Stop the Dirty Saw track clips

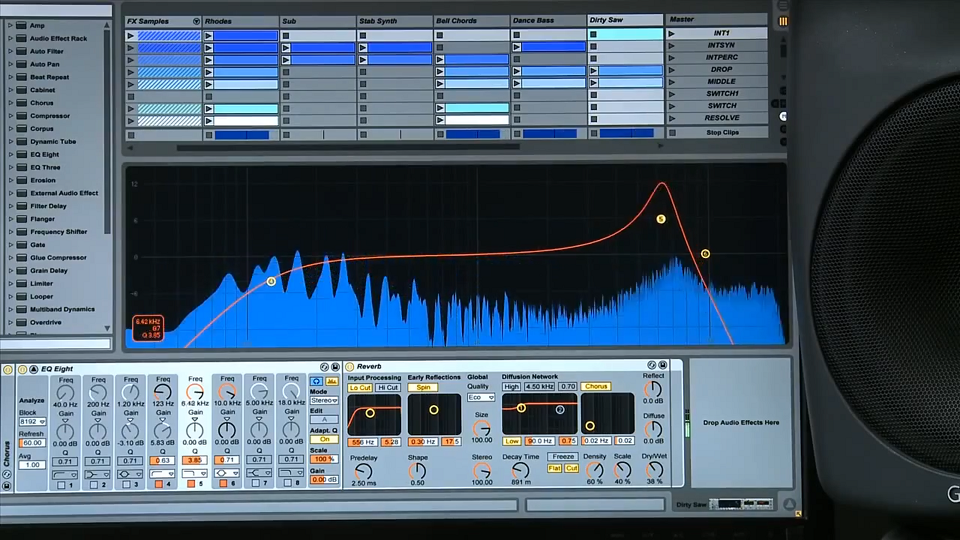pos(593,133)
